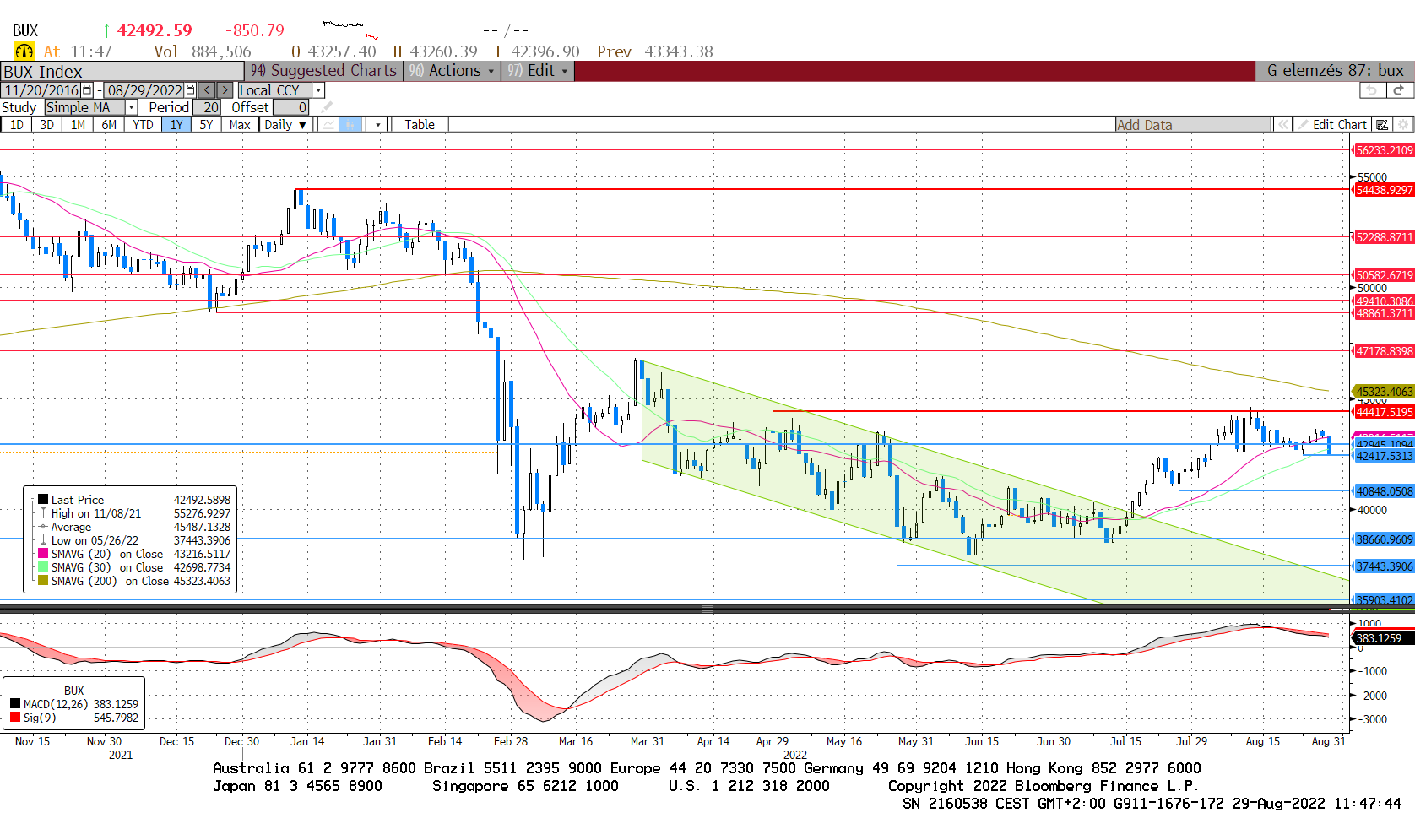
Task: Click the SMAVG (20) magenta color swatch
Action: tap(43, 554)
